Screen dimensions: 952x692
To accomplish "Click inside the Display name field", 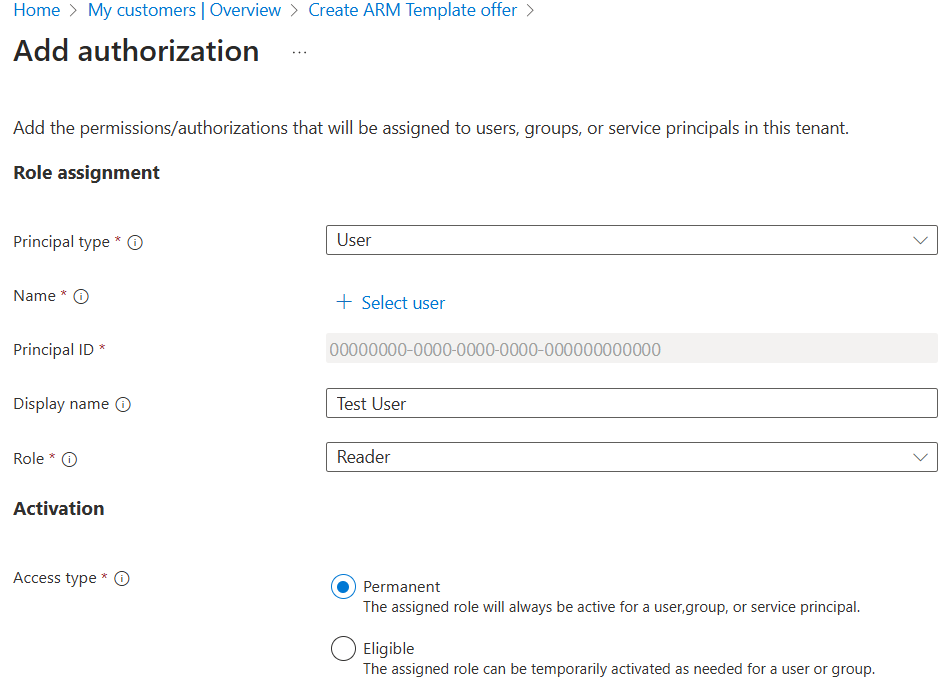I will [x=631, y=403].
